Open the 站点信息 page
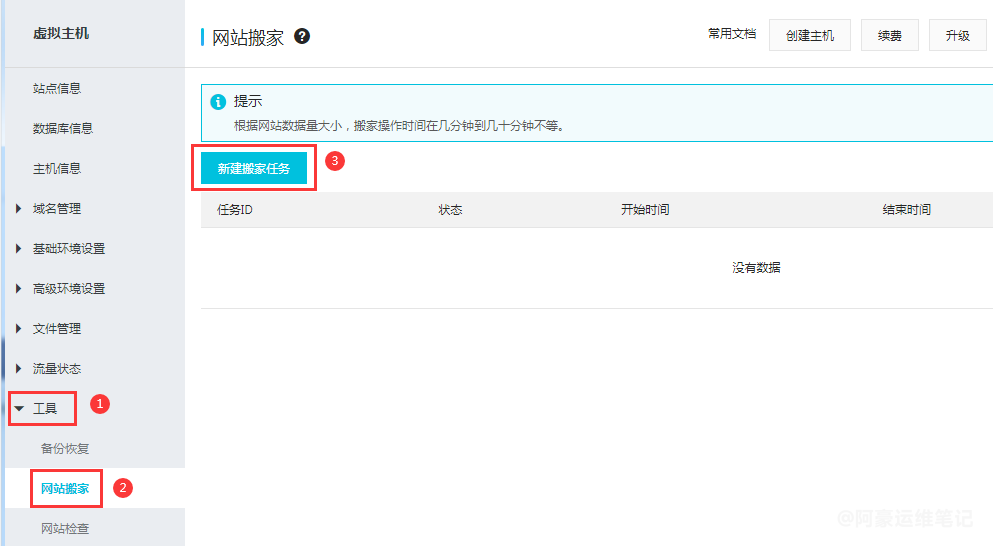This screenshot has width=993, height=546. tap(57, 88)
